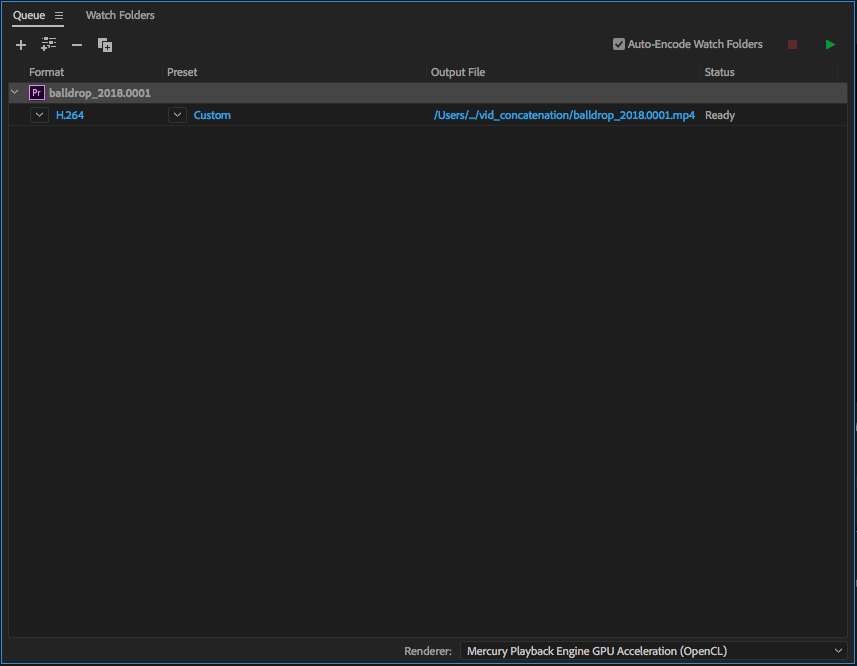The height and width of the screenshot is (666, 857).
Task: Select the Queue tab
Action: pyautogui.click(x=29, y=16)
